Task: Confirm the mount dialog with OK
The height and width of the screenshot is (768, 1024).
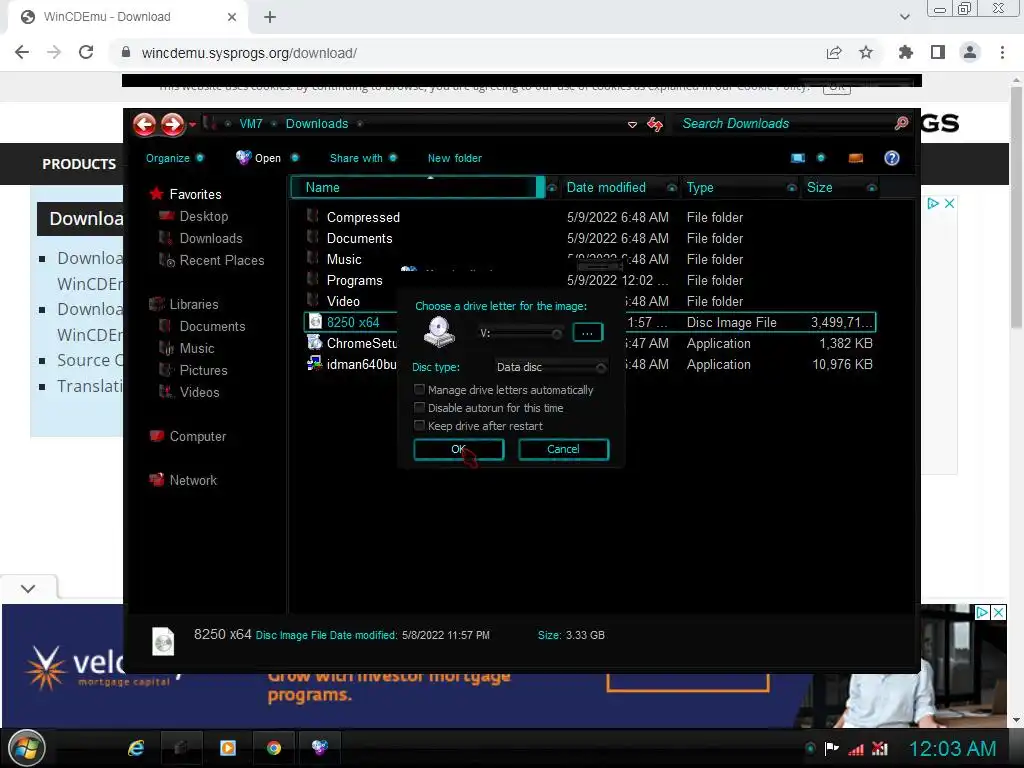Action: [x=458, y=449]
